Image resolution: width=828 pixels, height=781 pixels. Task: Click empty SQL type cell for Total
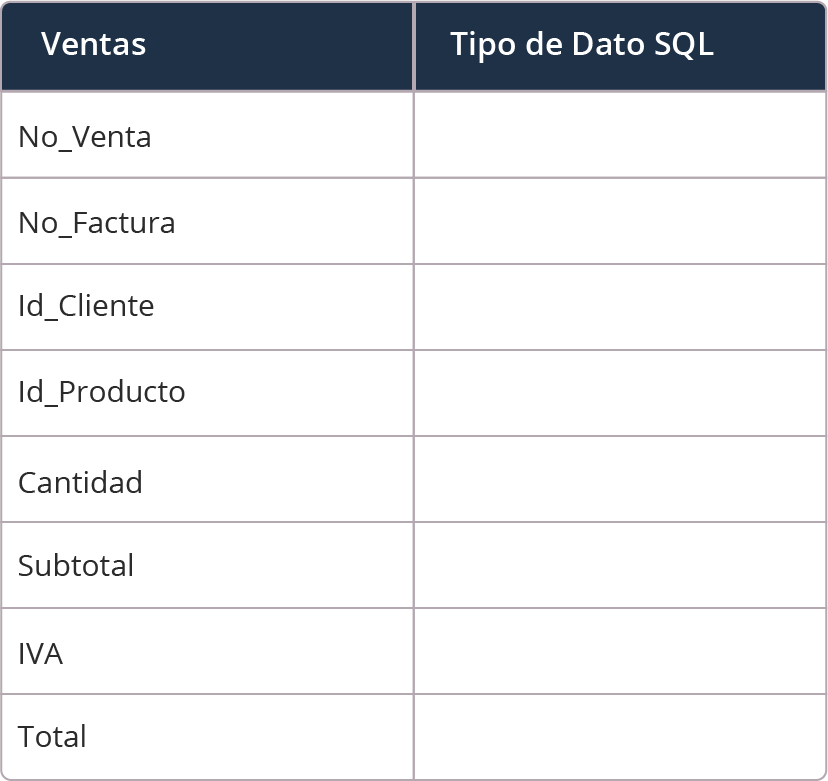click(620, 737)
